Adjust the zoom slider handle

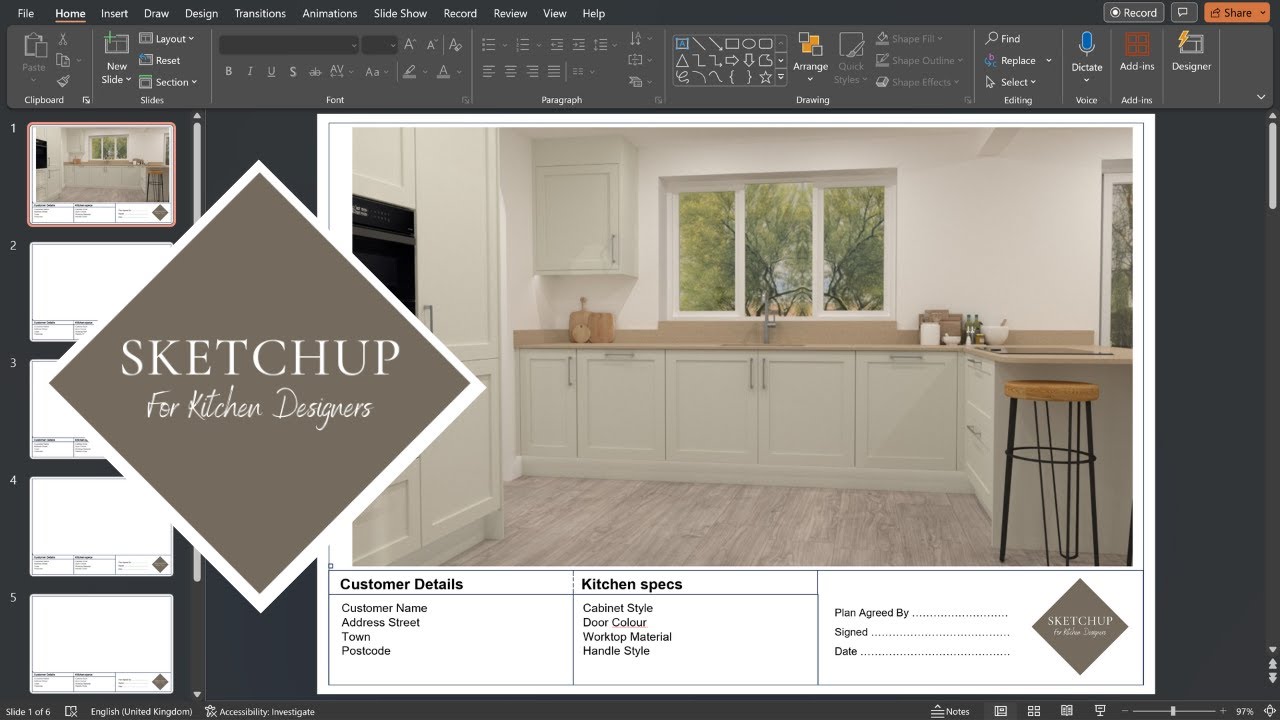(1173, 712)
